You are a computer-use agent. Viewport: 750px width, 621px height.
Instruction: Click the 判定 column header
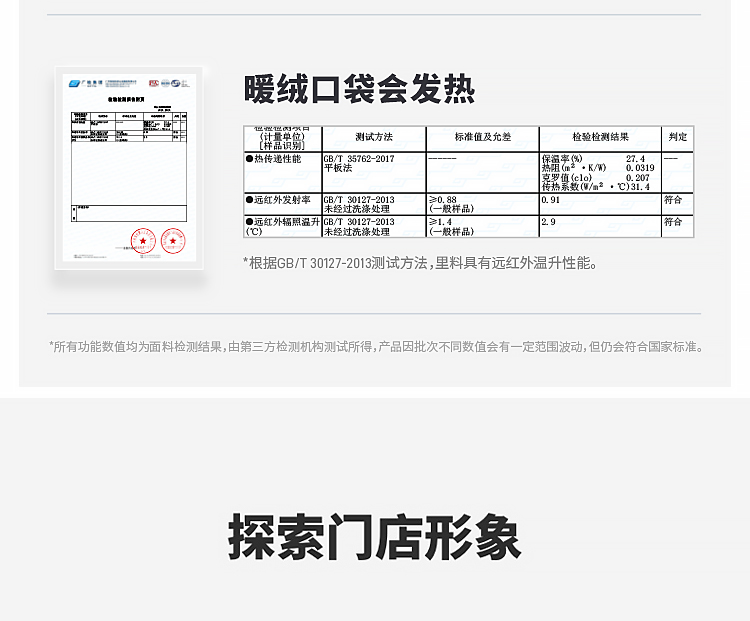pyautogui.click(x=677, y=137)
